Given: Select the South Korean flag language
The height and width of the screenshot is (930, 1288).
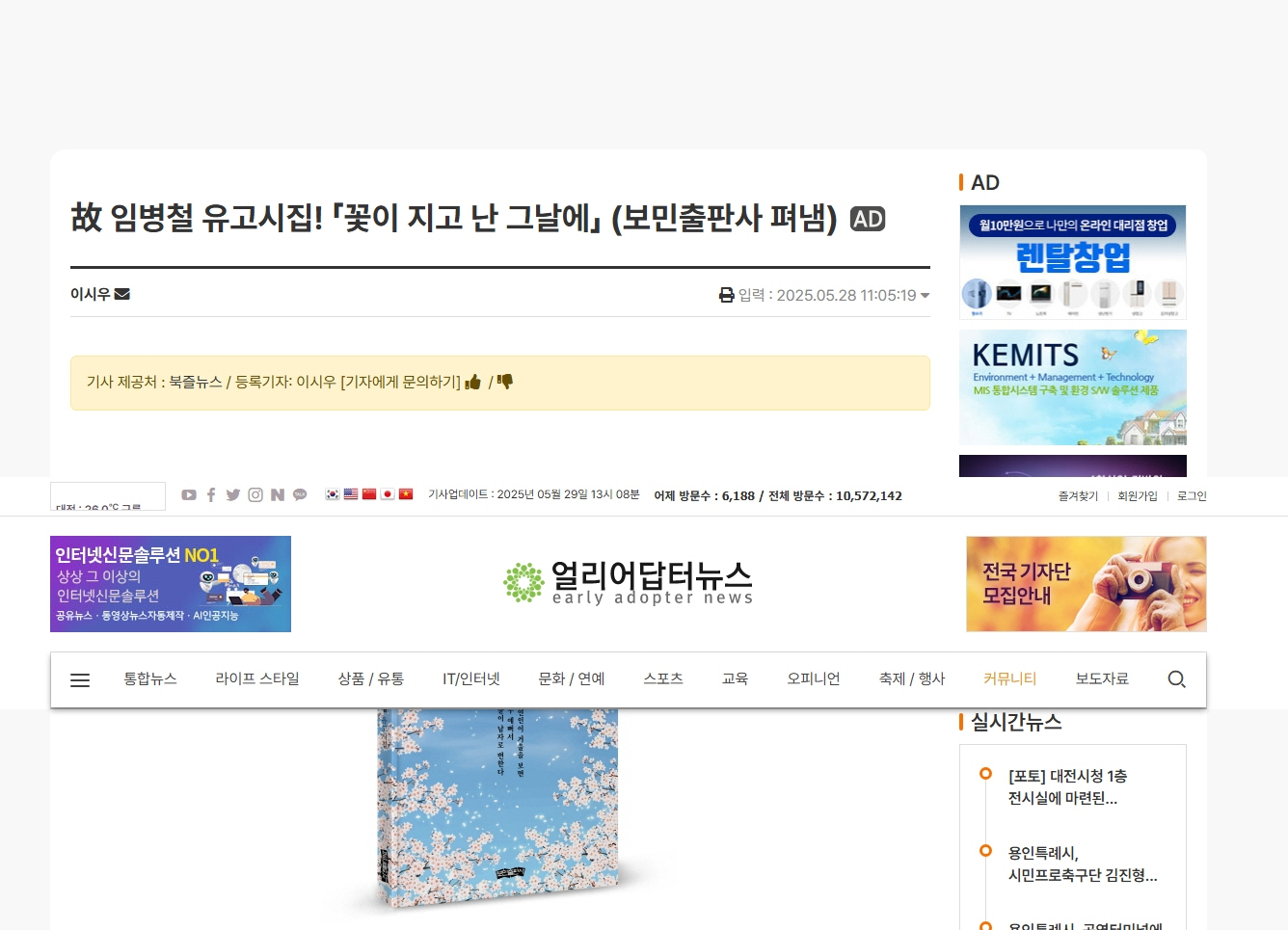Looking at the screenshot, I should point(333,494).
